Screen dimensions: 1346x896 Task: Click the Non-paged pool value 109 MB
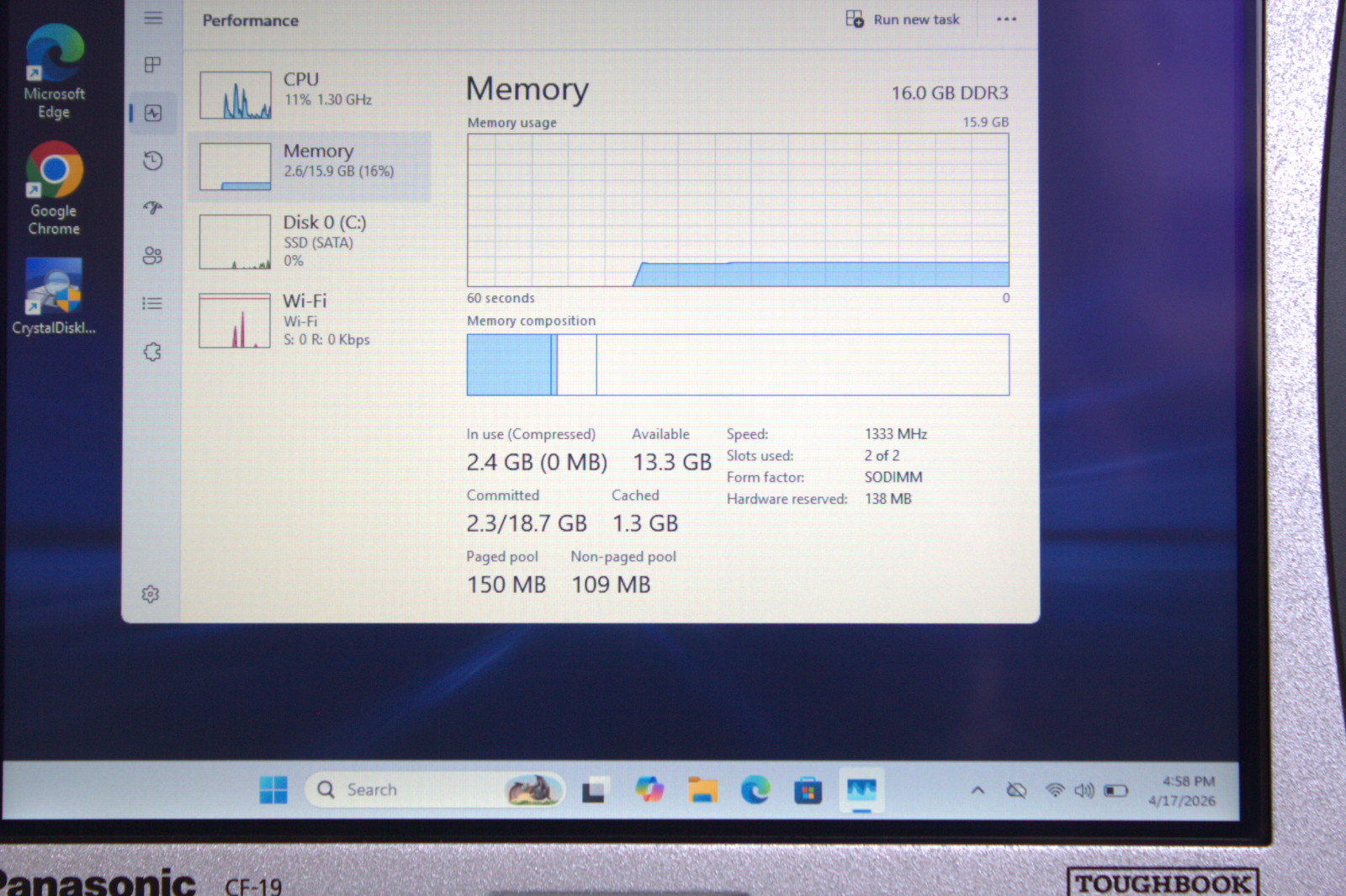tap(612, 585)
